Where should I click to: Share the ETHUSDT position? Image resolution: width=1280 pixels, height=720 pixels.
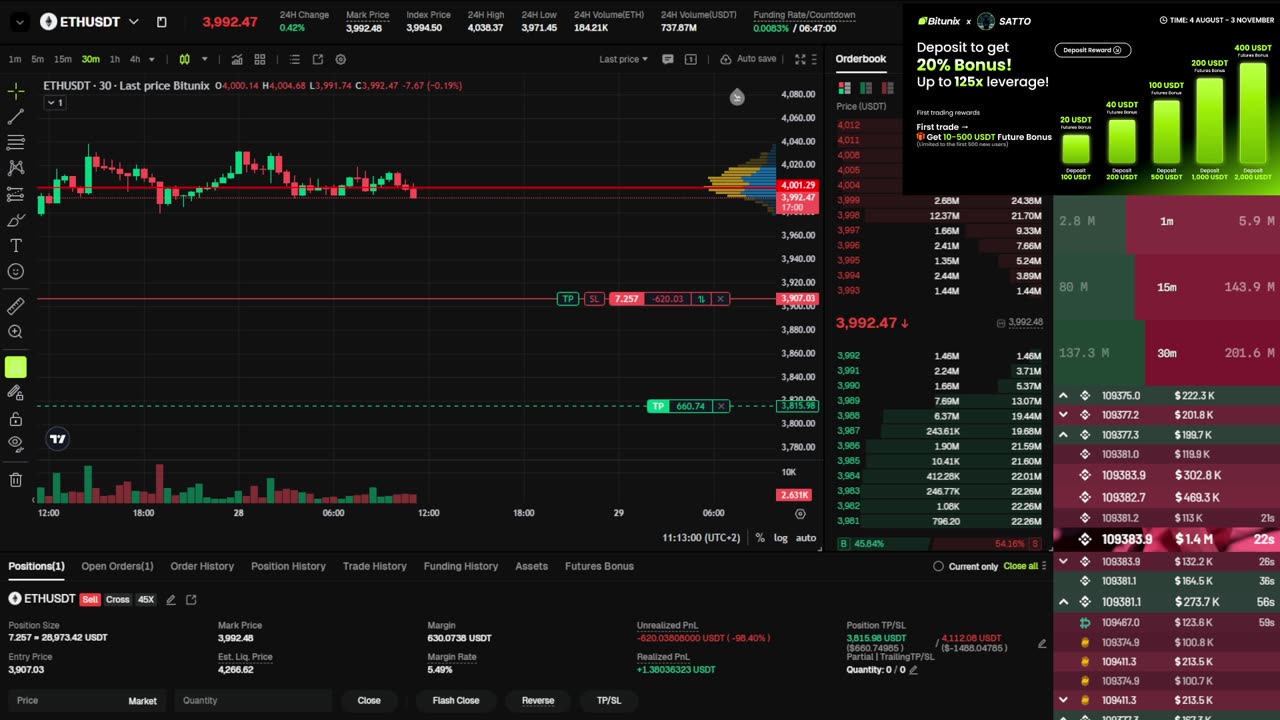pyautogui.click(x=191, y=599)
